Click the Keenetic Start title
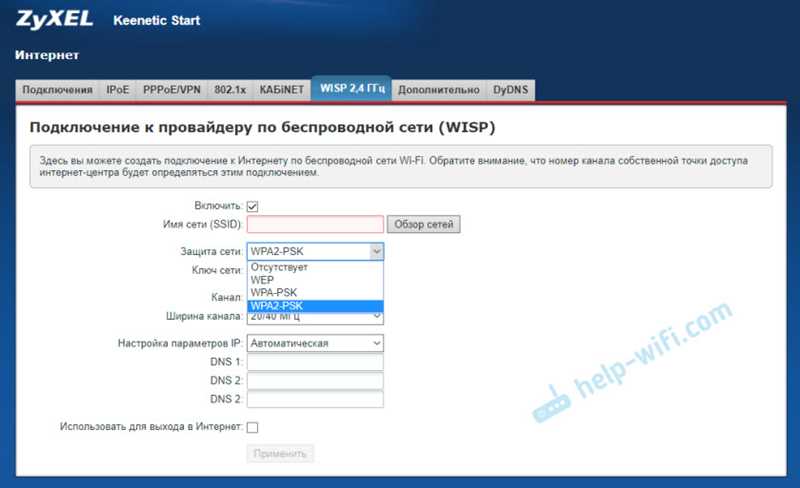The width and height of the screenshot is (800, 488). coord(157,20)
